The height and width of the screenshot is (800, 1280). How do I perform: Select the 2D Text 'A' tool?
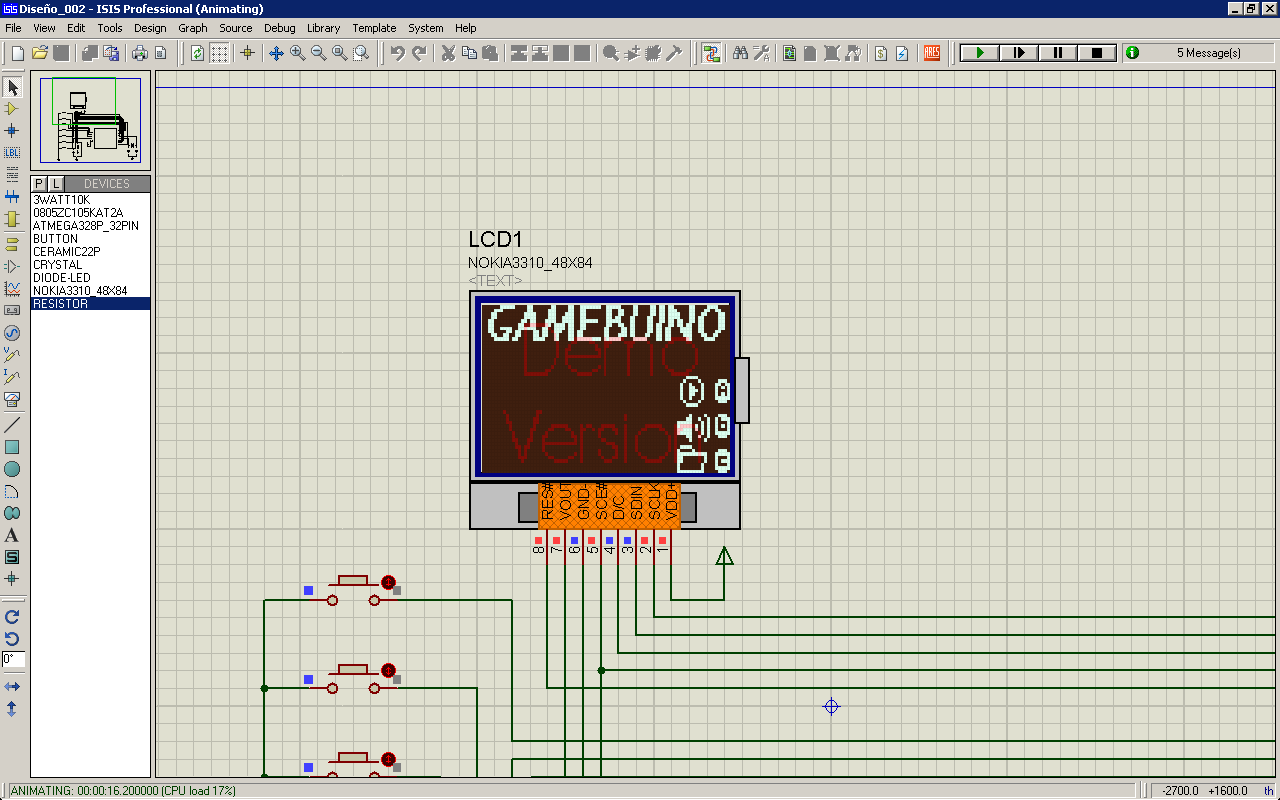click(x=12, y=535)
